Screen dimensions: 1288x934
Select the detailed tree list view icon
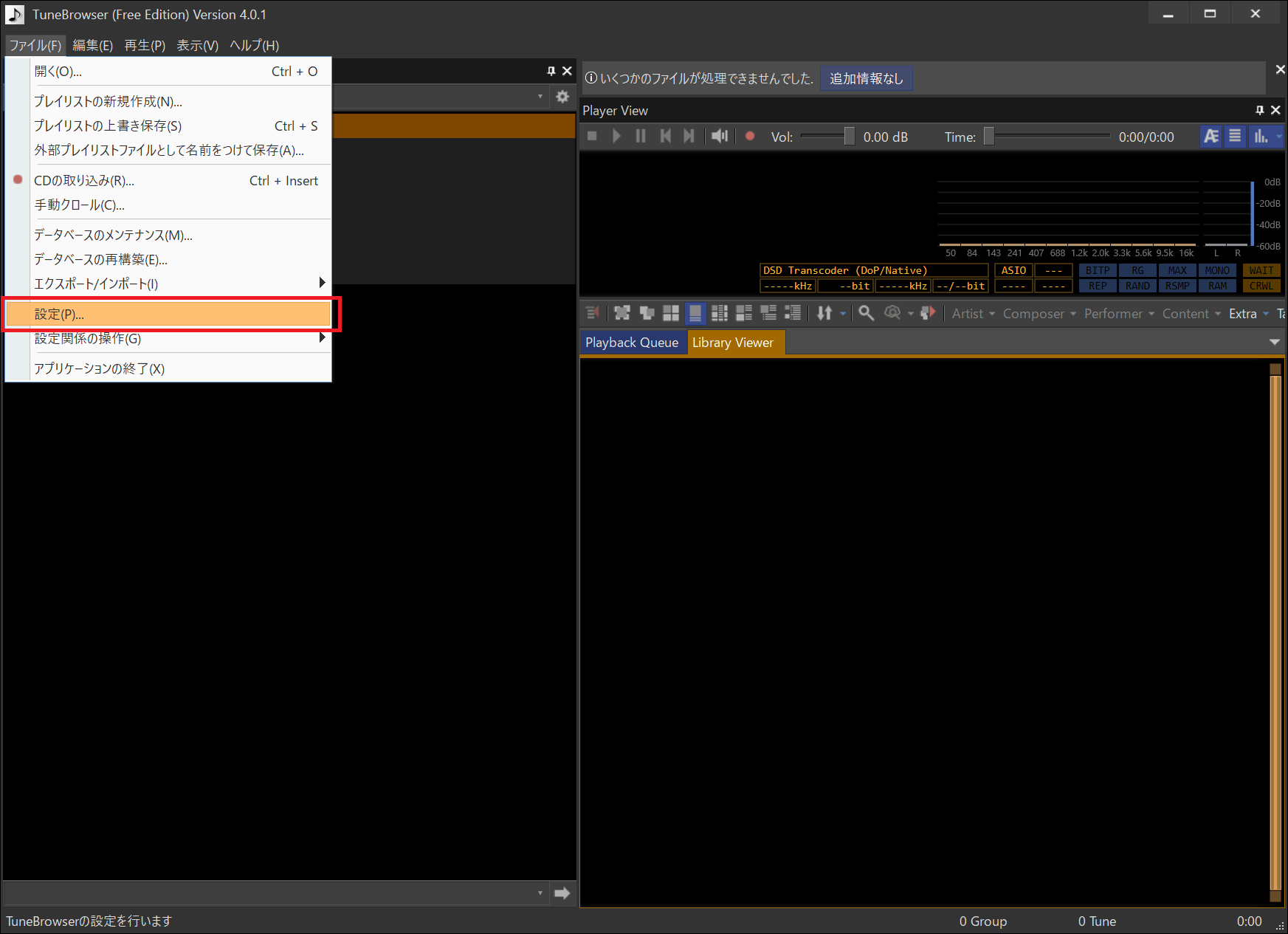(x=793, y=313)
